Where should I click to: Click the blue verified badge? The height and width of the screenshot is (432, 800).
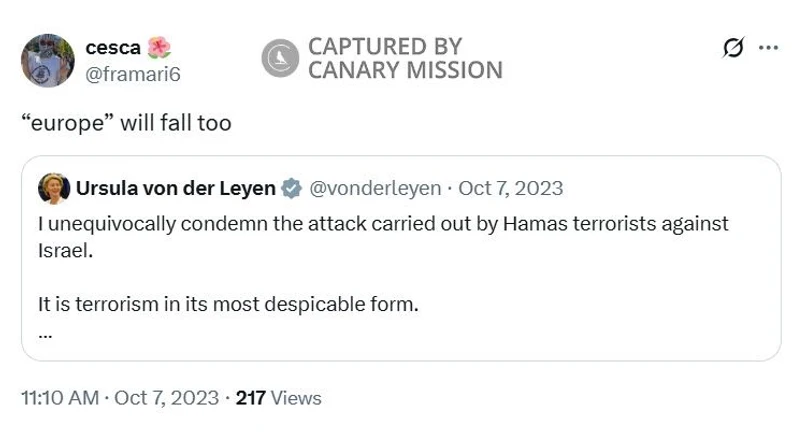click(291, 188)
